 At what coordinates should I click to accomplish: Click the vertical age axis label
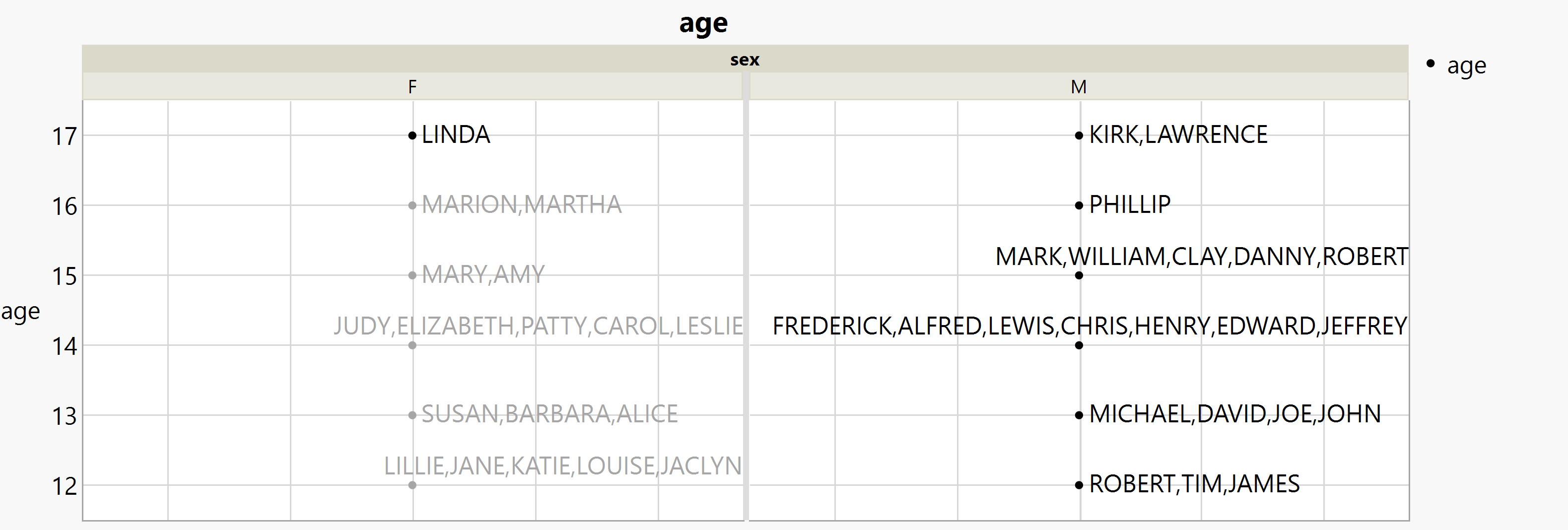21,312
